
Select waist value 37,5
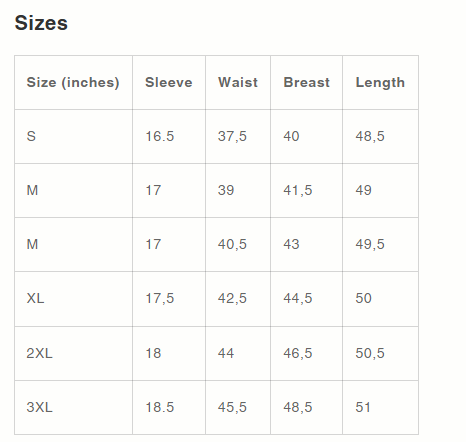232,136
